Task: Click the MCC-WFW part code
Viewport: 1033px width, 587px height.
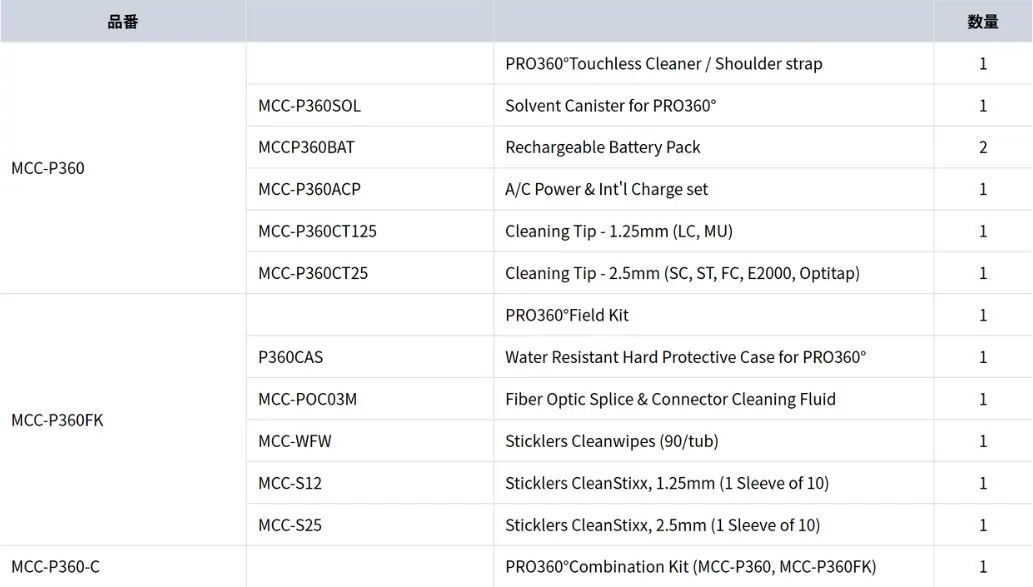Action: click(294, 441)
